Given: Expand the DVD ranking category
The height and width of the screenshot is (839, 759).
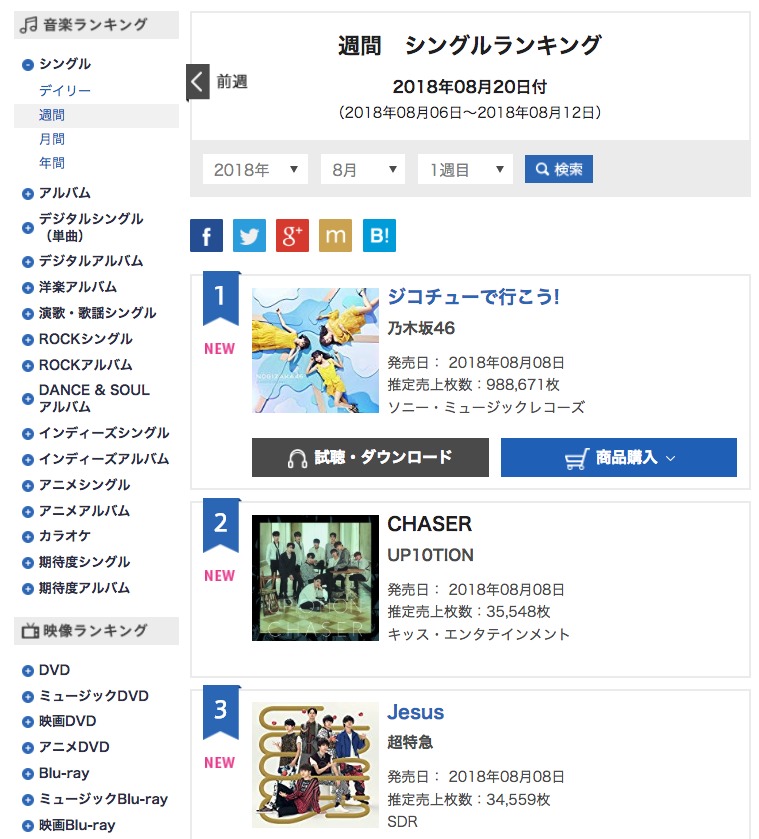Looking at the screenshot, I should point(28,671).
